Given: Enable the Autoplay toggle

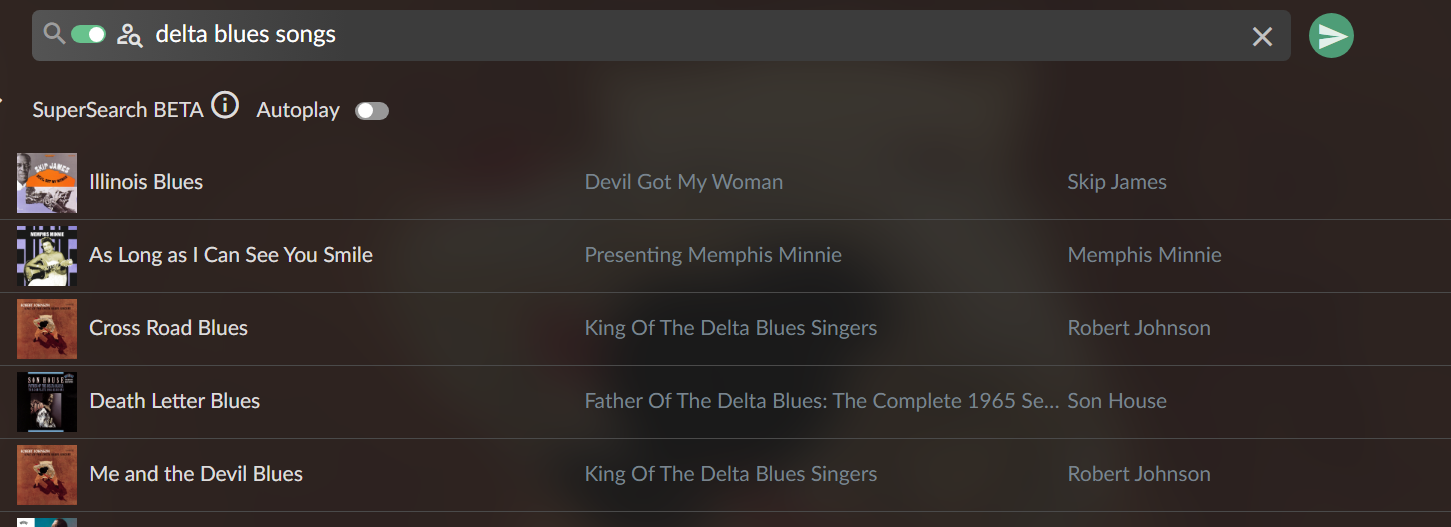Looking at the screenshot, I should [372, 111].
